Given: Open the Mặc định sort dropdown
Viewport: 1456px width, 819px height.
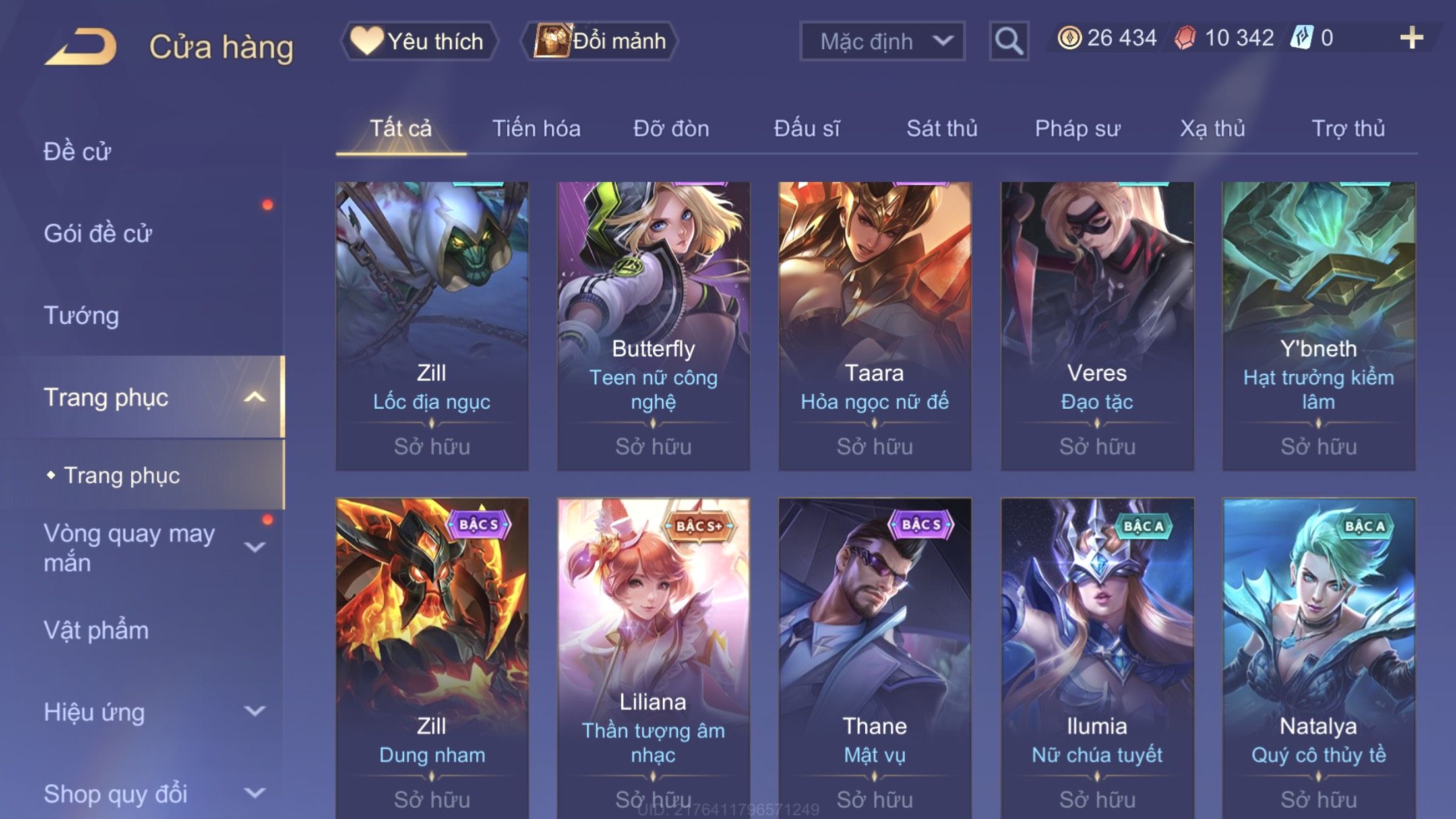Looking at the screenshot, I should pos(882,41).
